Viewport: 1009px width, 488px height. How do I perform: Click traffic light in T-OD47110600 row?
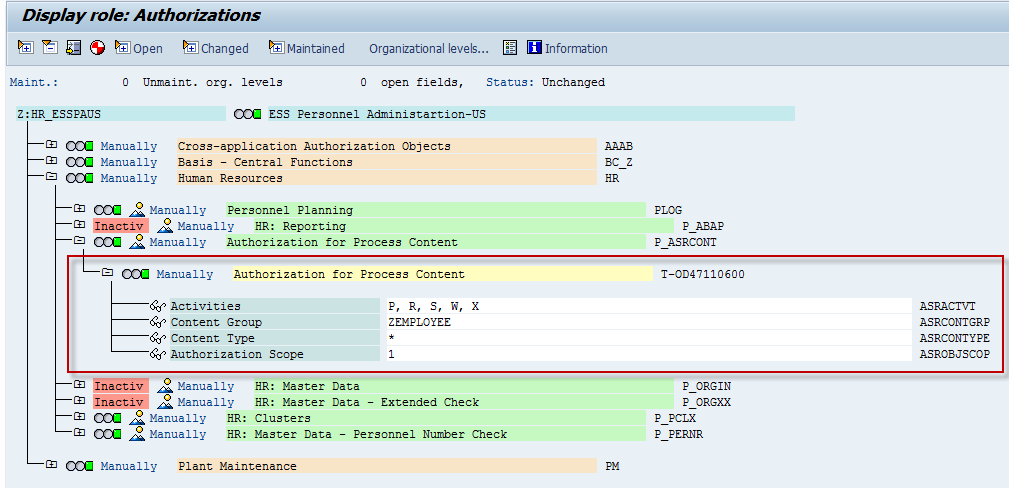click(x=136, y=274)
